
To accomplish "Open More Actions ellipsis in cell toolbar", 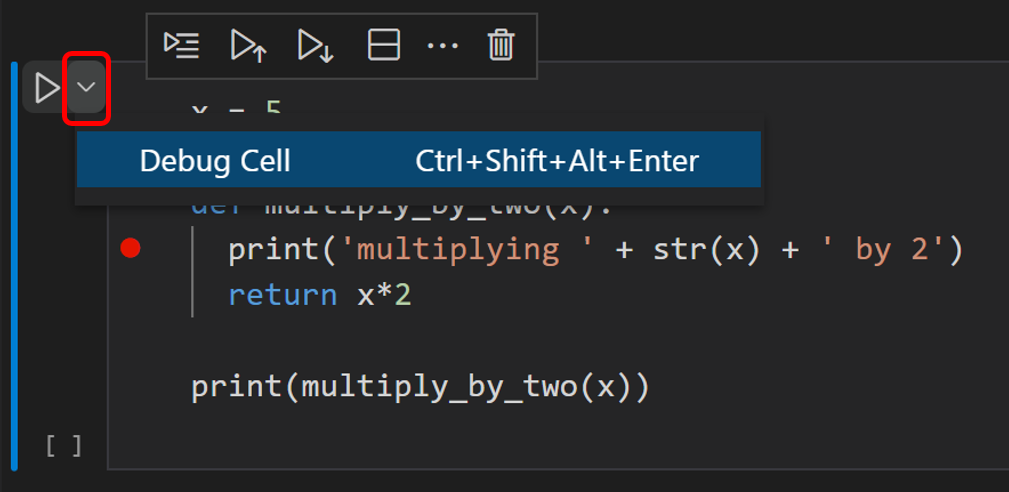I will click(x=443, y=46).
